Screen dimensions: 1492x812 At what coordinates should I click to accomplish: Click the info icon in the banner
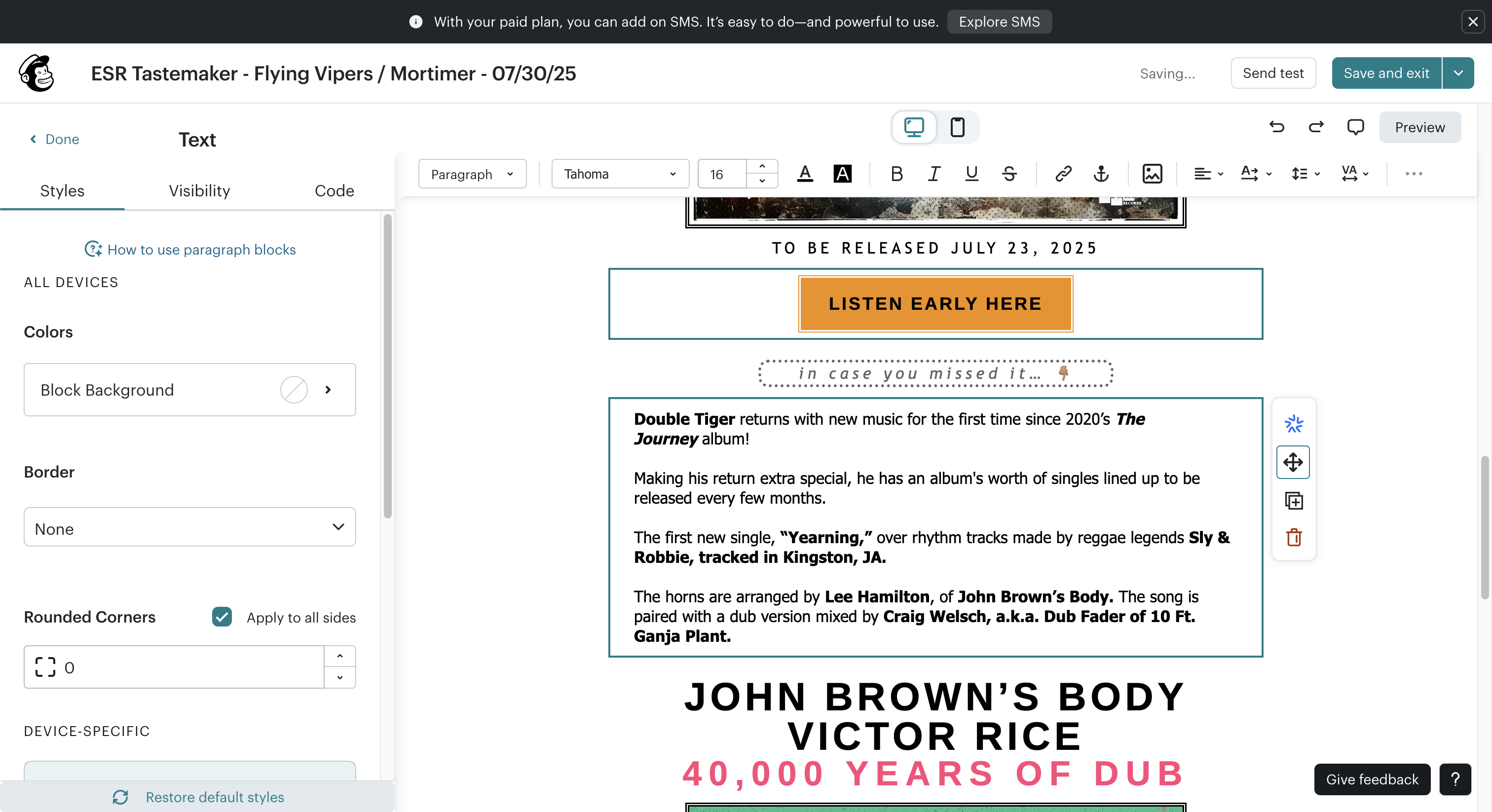click(x=415, y=22)
